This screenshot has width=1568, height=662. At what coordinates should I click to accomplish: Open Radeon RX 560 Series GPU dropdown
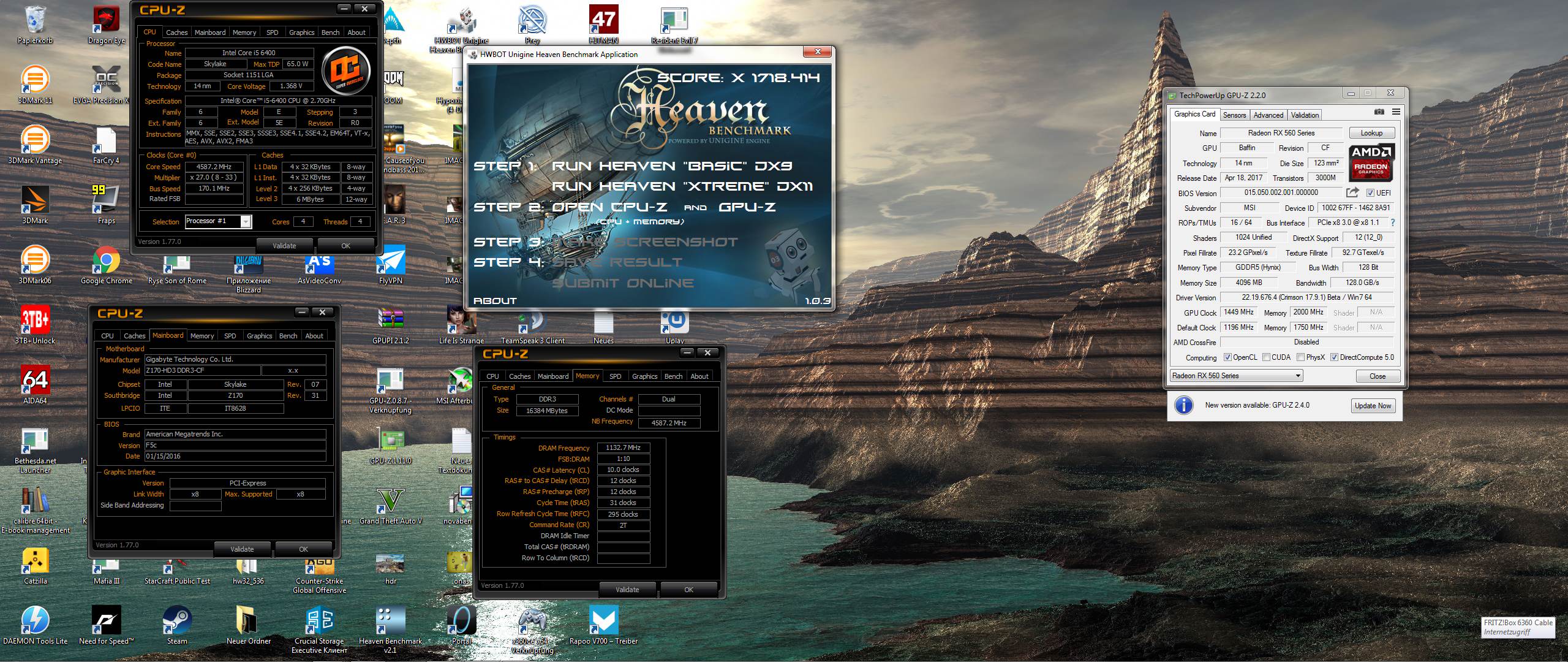click(x=1236, y=376)
